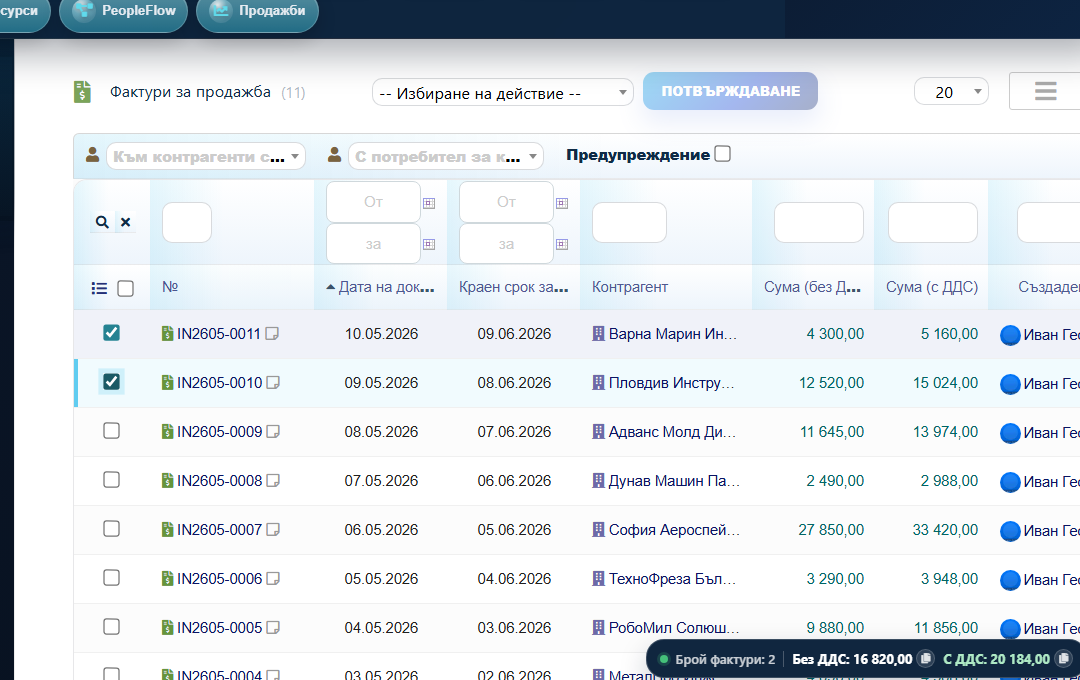Click the От field under Дата на документ
The height and width of the screenshot is (680, 1080).
(x=373, y=202)
